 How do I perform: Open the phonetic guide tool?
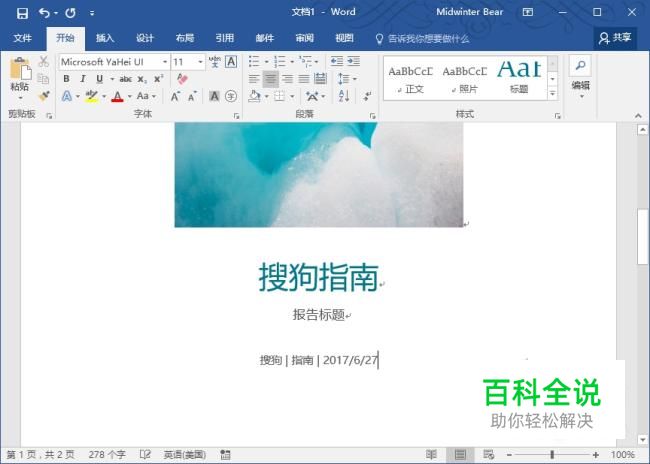[215, 62]
